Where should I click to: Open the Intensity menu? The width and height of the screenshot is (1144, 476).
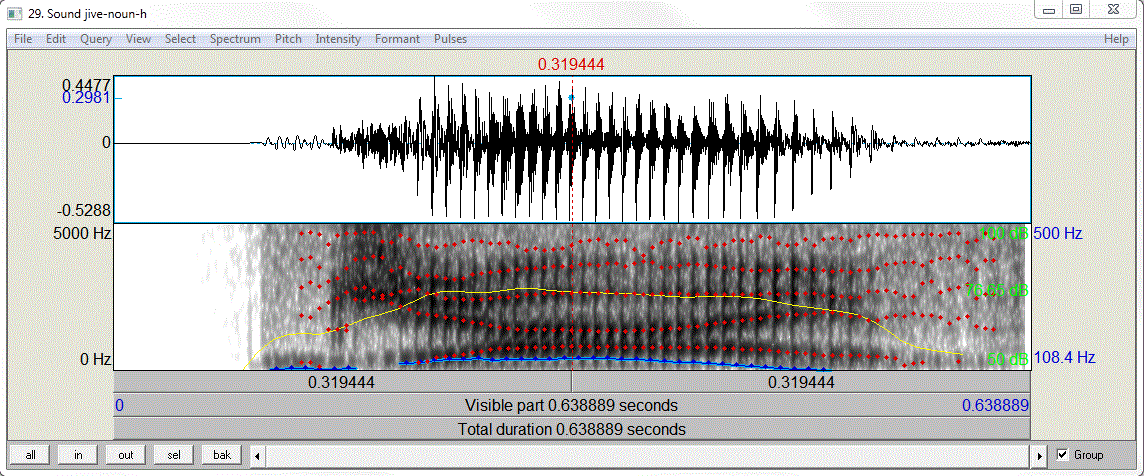point(338,39)
